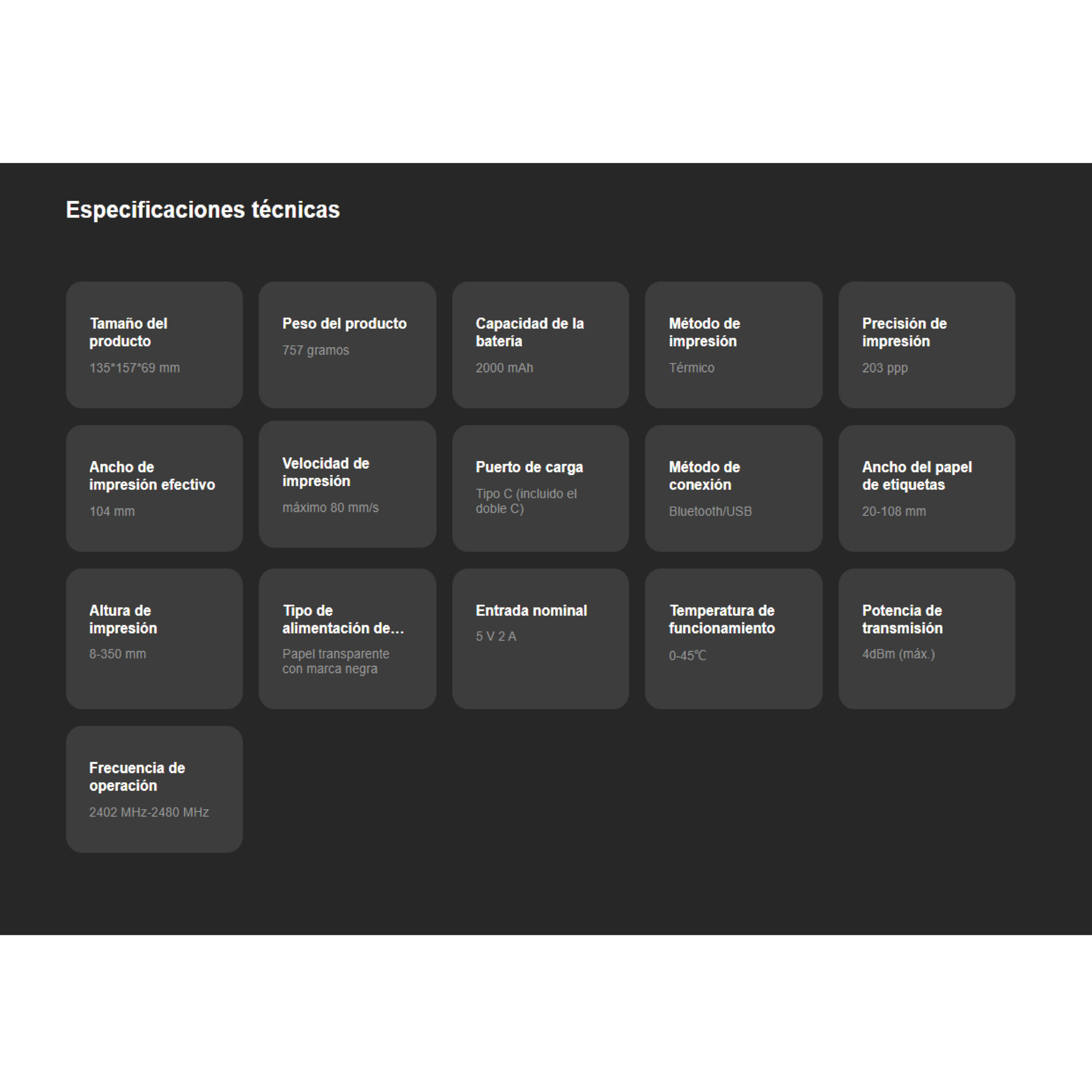Click the Ancho del papel de etiquetas card
The width and height of the screenshot is (1092, 1092).
tap(926, 488)
